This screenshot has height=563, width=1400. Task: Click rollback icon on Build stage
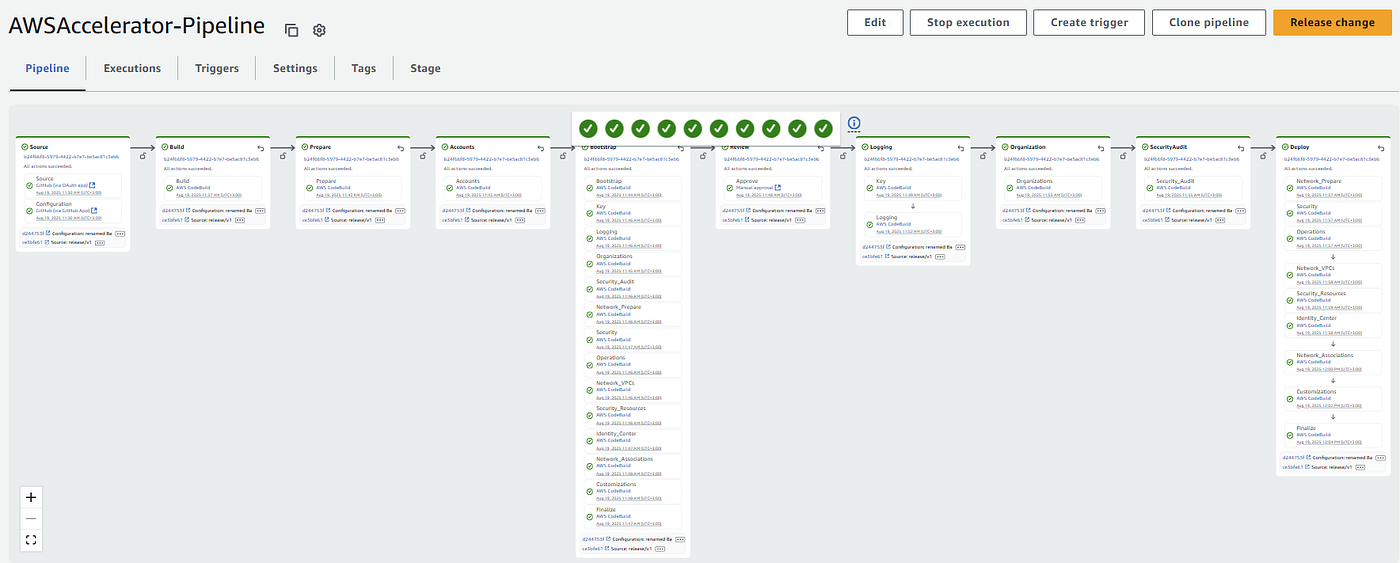tap(261, 147)
